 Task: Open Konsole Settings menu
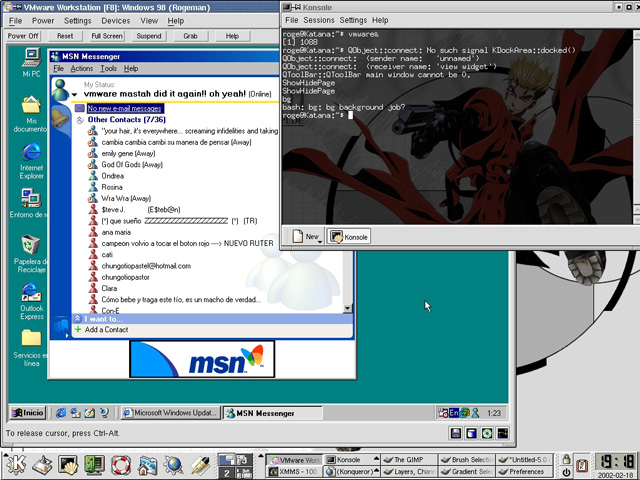pos(353,20)
